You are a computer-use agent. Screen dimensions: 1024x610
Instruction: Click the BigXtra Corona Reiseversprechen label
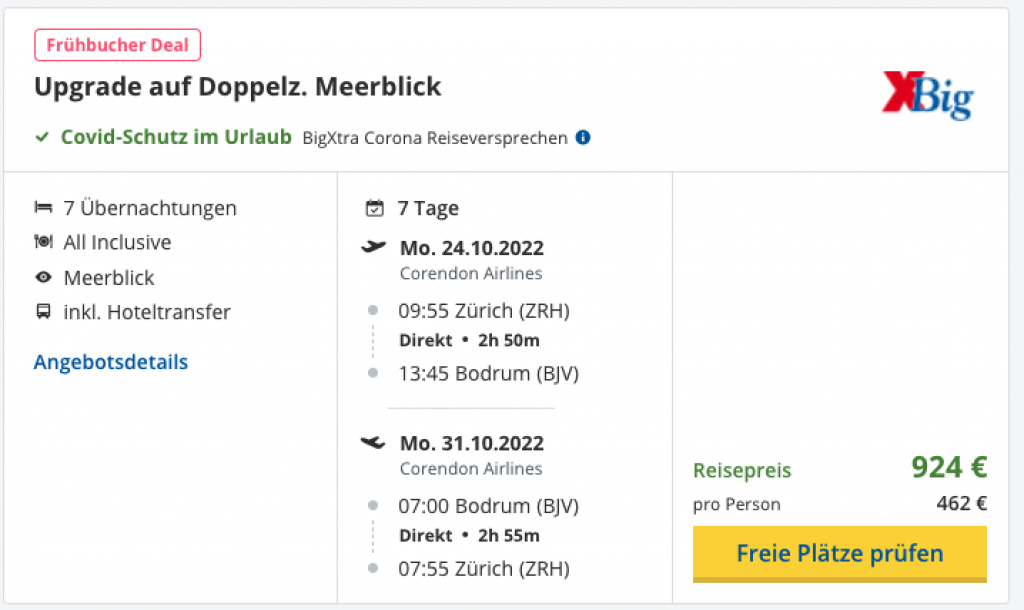coord(435,138)
